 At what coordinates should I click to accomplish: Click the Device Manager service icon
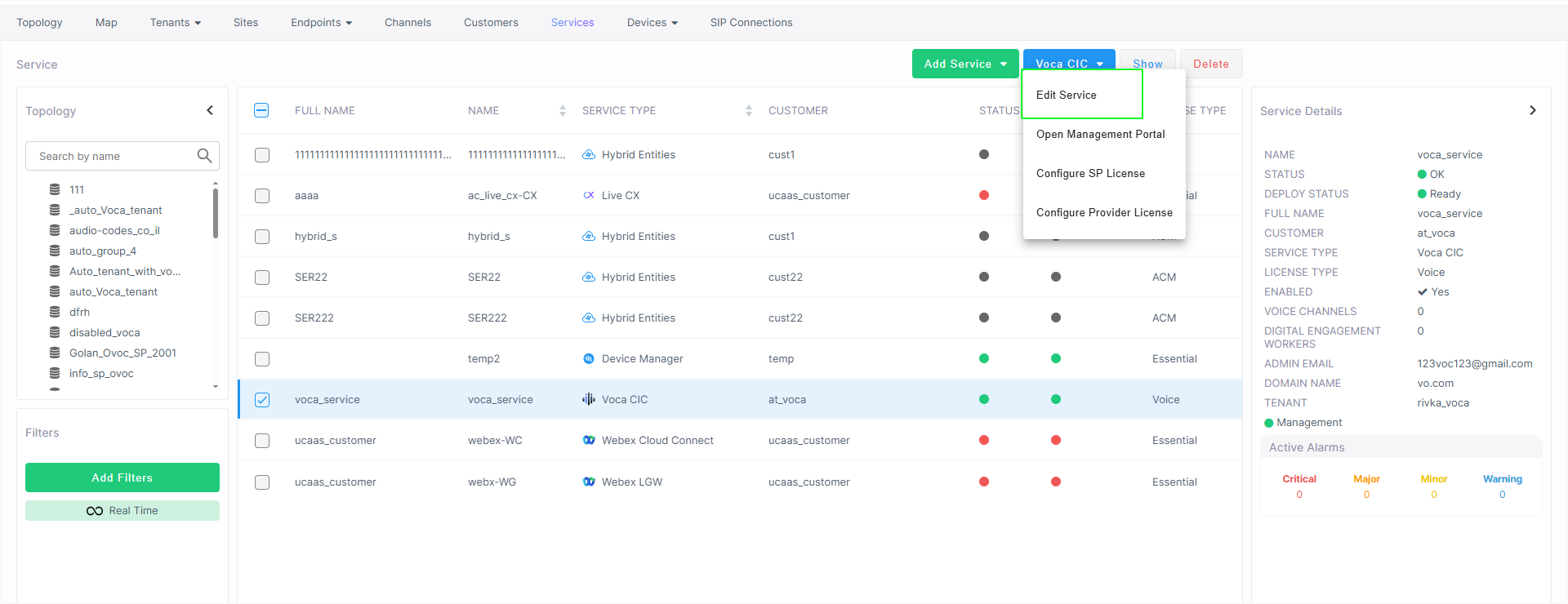(x=588, y=358)
